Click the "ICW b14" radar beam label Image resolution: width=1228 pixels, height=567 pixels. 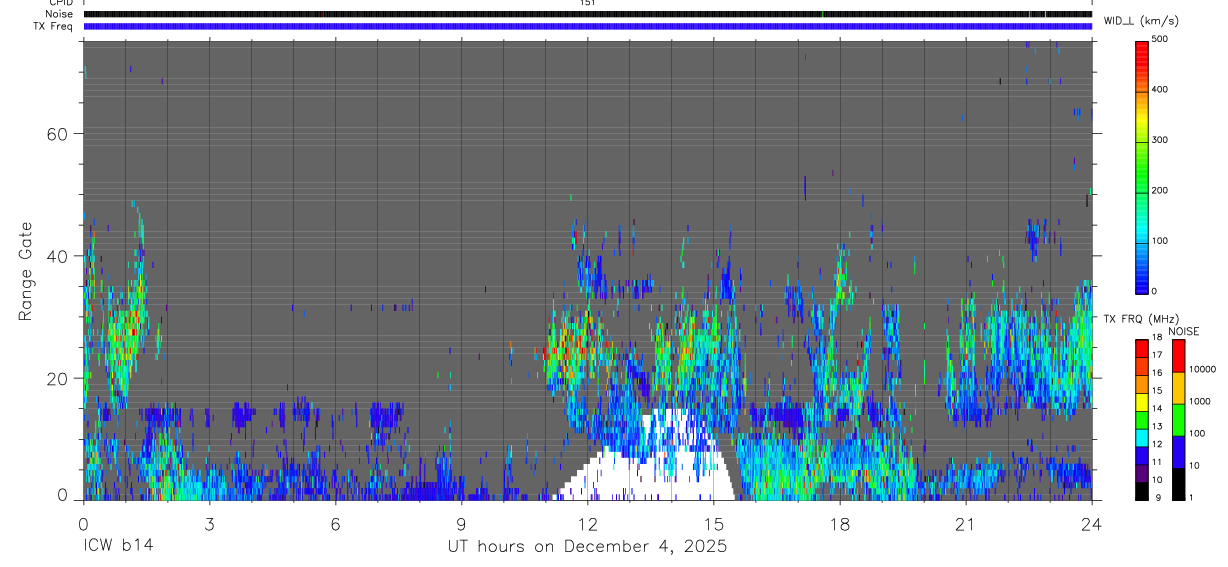click(x=118, y=547)
